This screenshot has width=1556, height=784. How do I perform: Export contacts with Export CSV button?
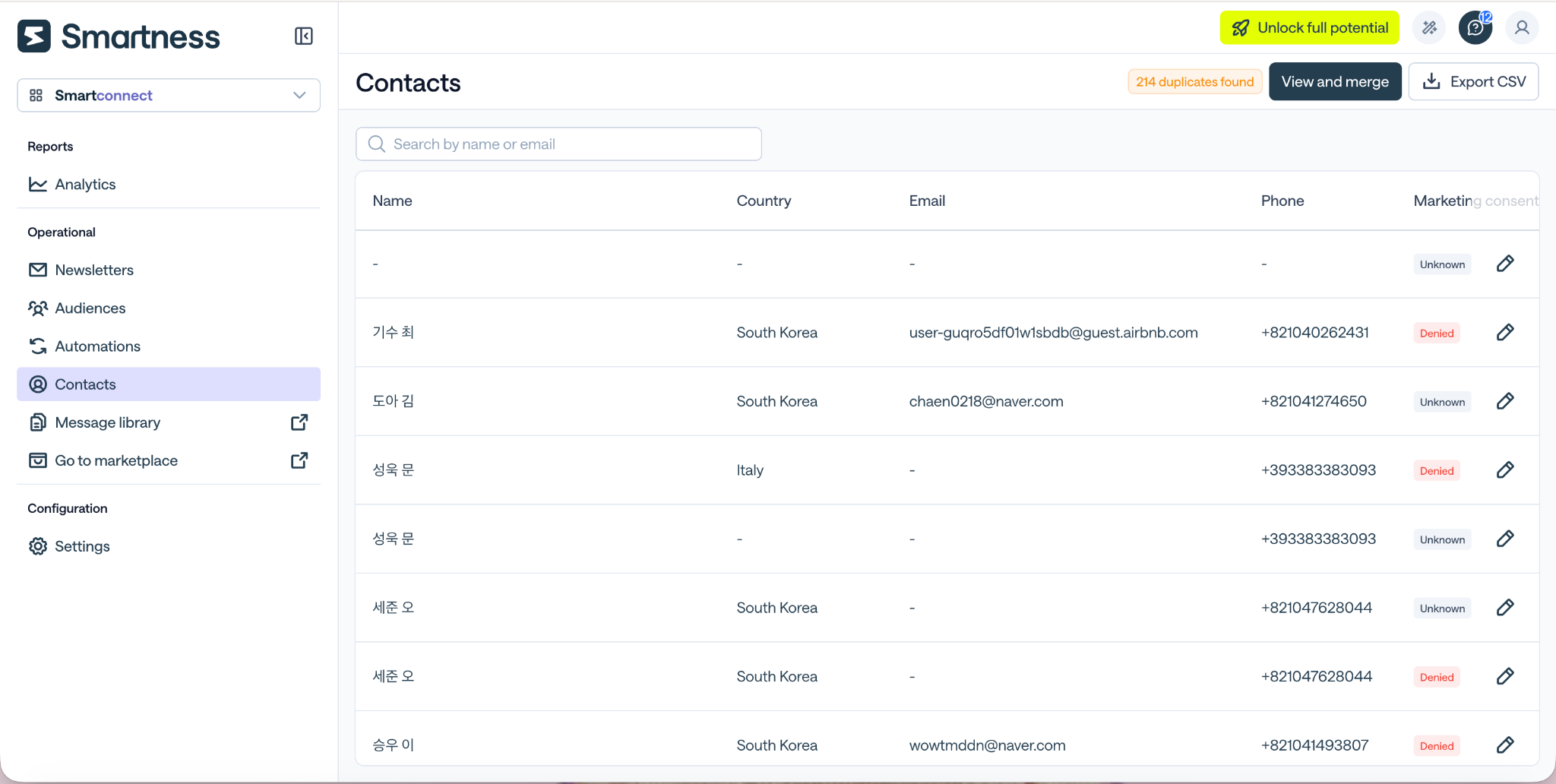pos(1473,81)
